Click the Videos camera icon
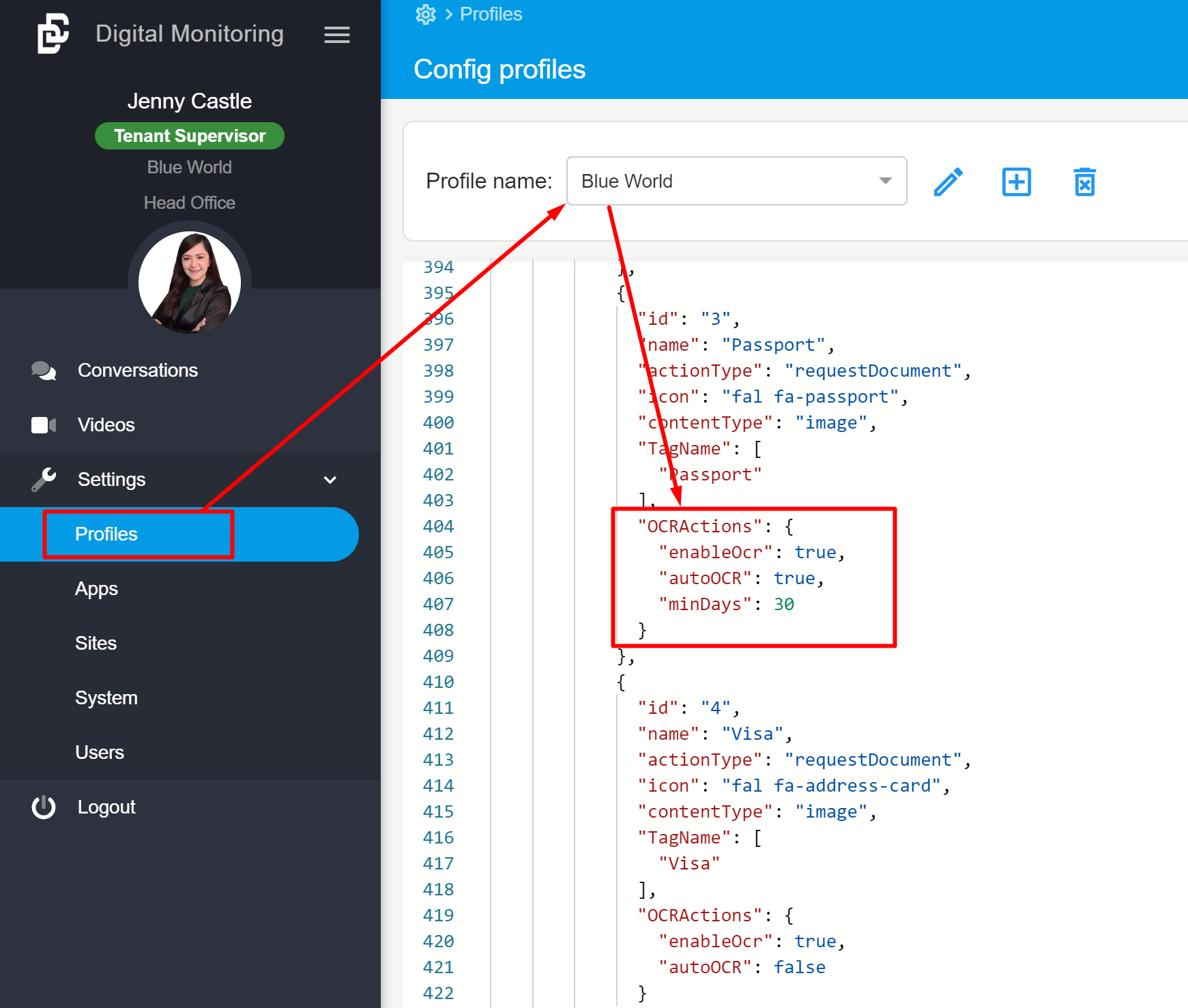Image resolution: width=1188 pixels, height=1008 pixels. click(x=44, y=425)
